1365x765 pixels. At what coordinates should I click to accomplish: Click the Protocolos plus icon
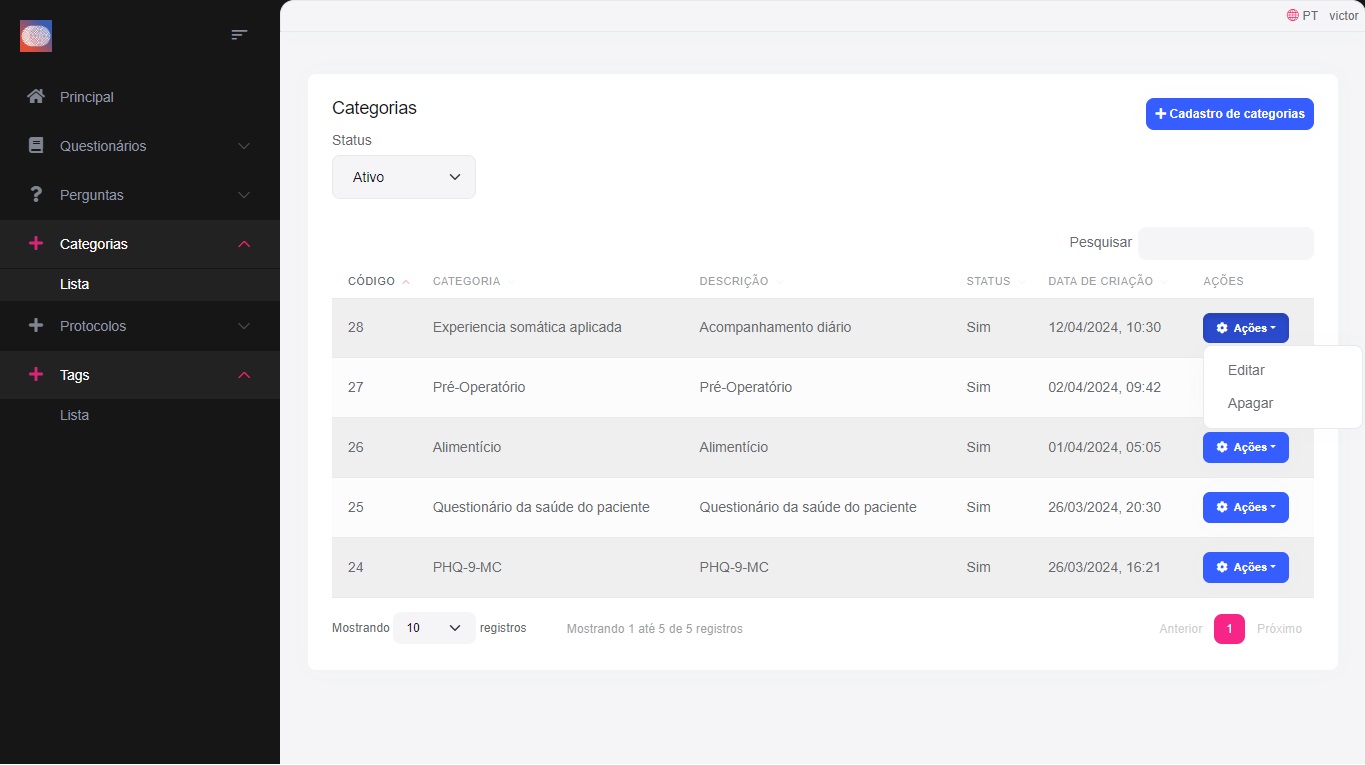tap(36, 326)
